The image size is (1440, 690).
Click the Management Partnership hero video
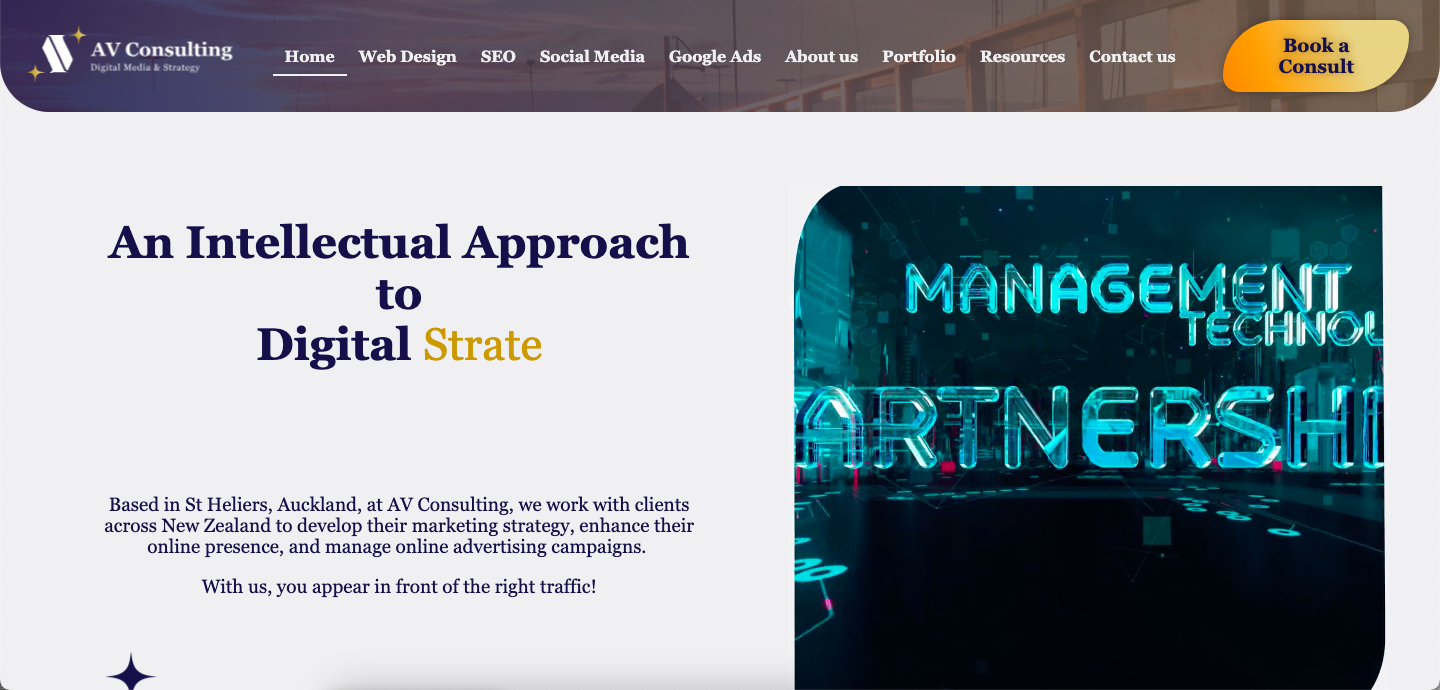coord(1089,438)
